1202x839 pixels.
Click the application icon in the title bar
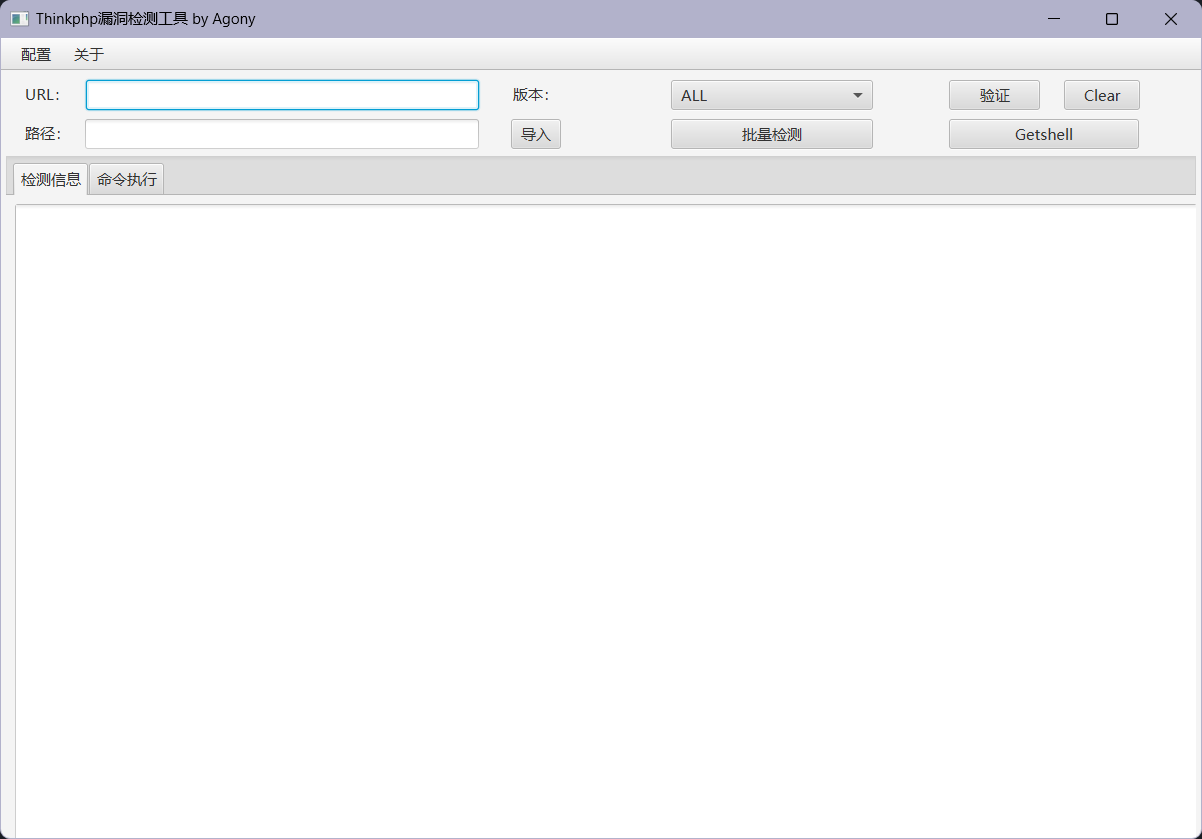point(20,19)
